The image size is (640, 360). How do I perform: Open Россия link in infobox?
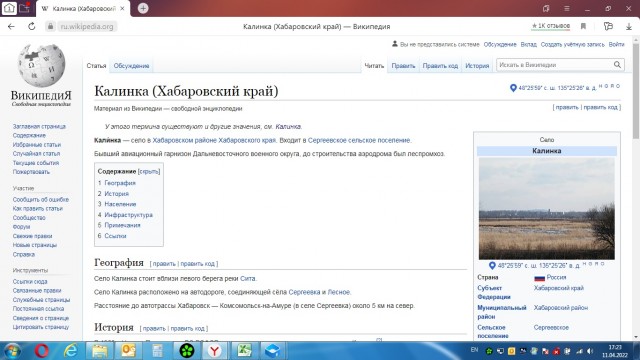[556, 277]
